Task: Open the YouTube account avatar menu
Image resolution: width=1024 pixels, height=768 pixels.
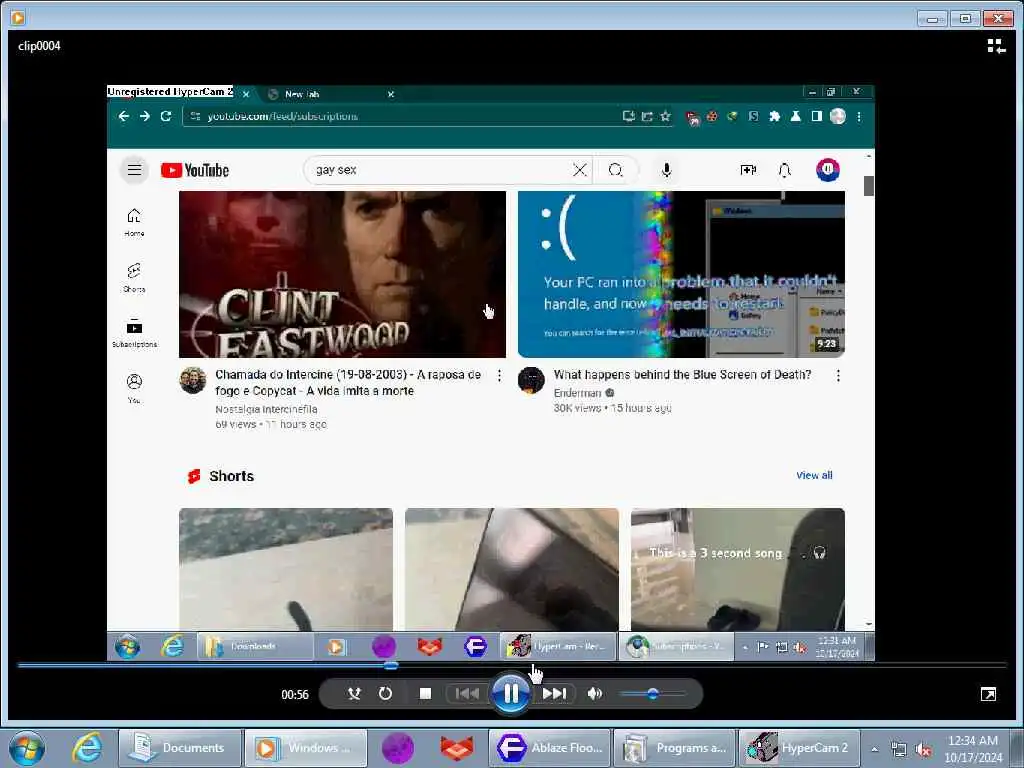Action: coord(827,170)
